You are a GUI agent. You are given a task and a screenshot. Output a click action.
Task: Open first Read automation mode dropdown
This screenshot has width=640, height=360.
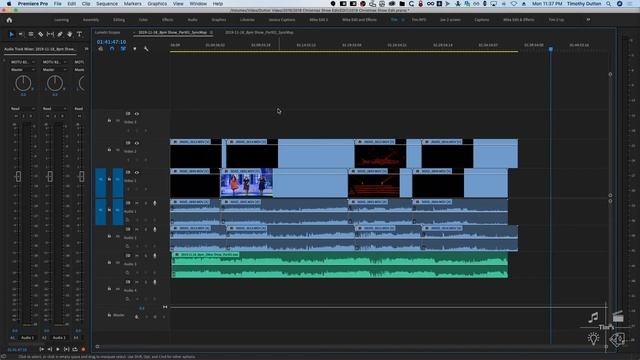(x=23, y=109)
